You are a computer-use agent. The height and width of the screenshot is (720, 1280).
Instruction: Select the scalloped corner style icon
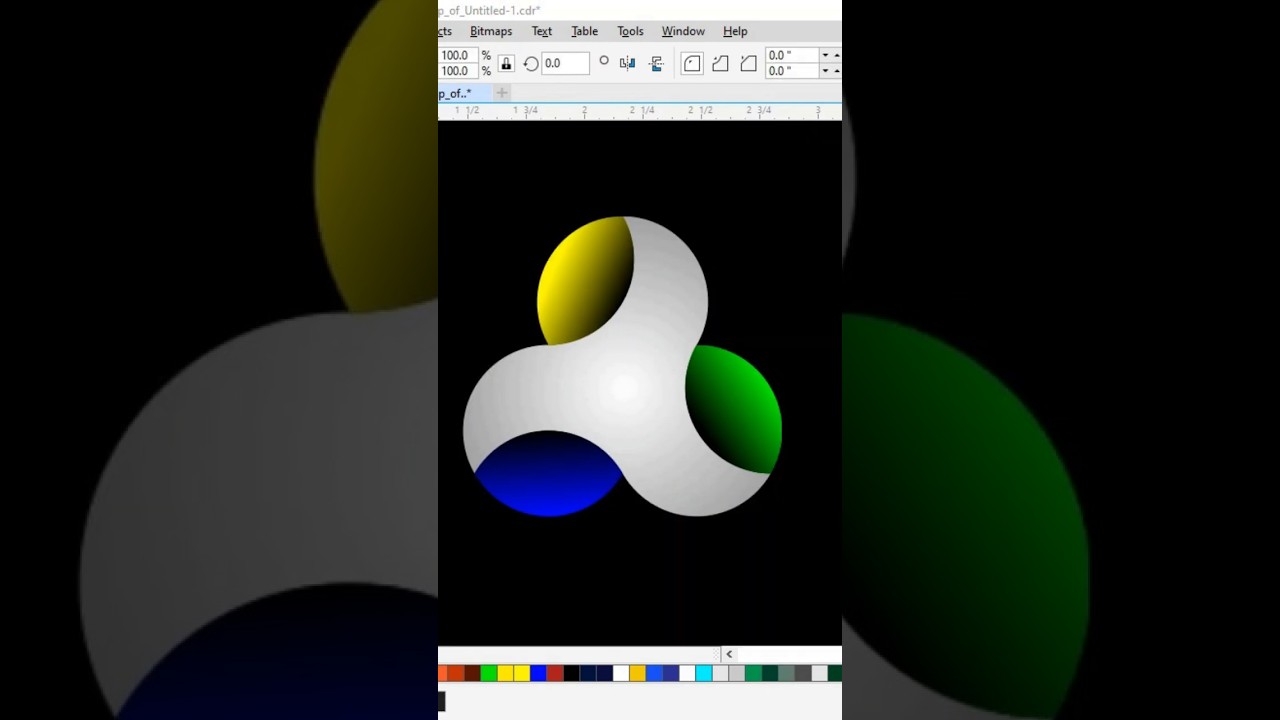720,63
